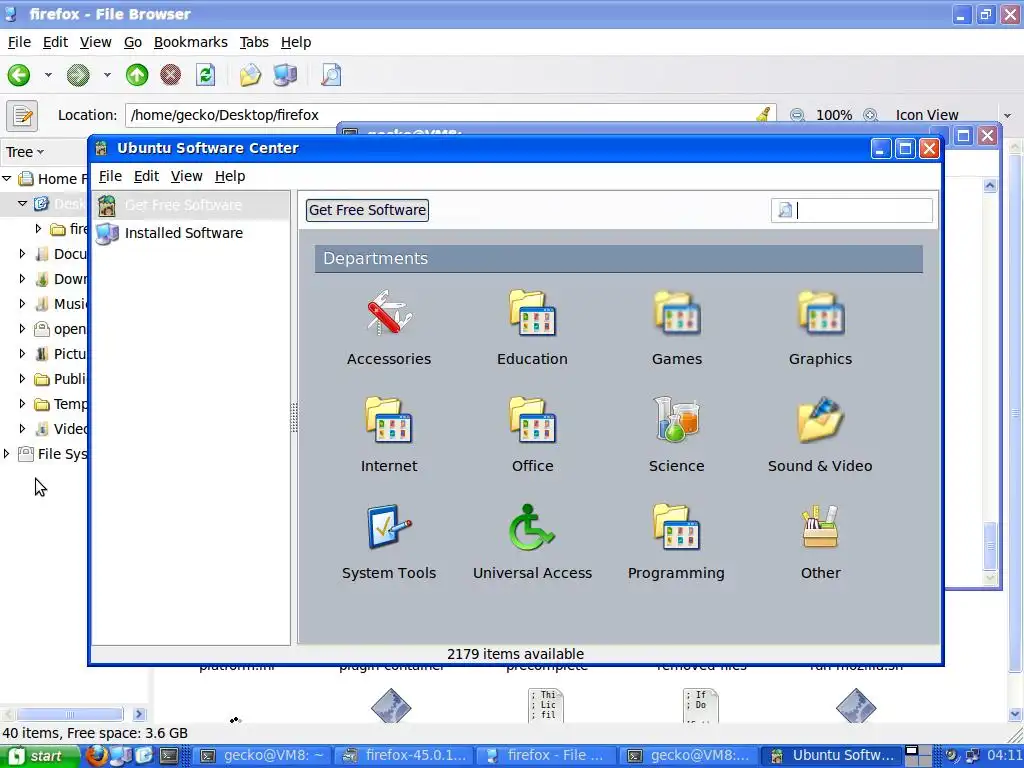Zoom out in File Browser
This screenshot has width=1024, height=768.
pyautogui.click(x=797, y=116)
